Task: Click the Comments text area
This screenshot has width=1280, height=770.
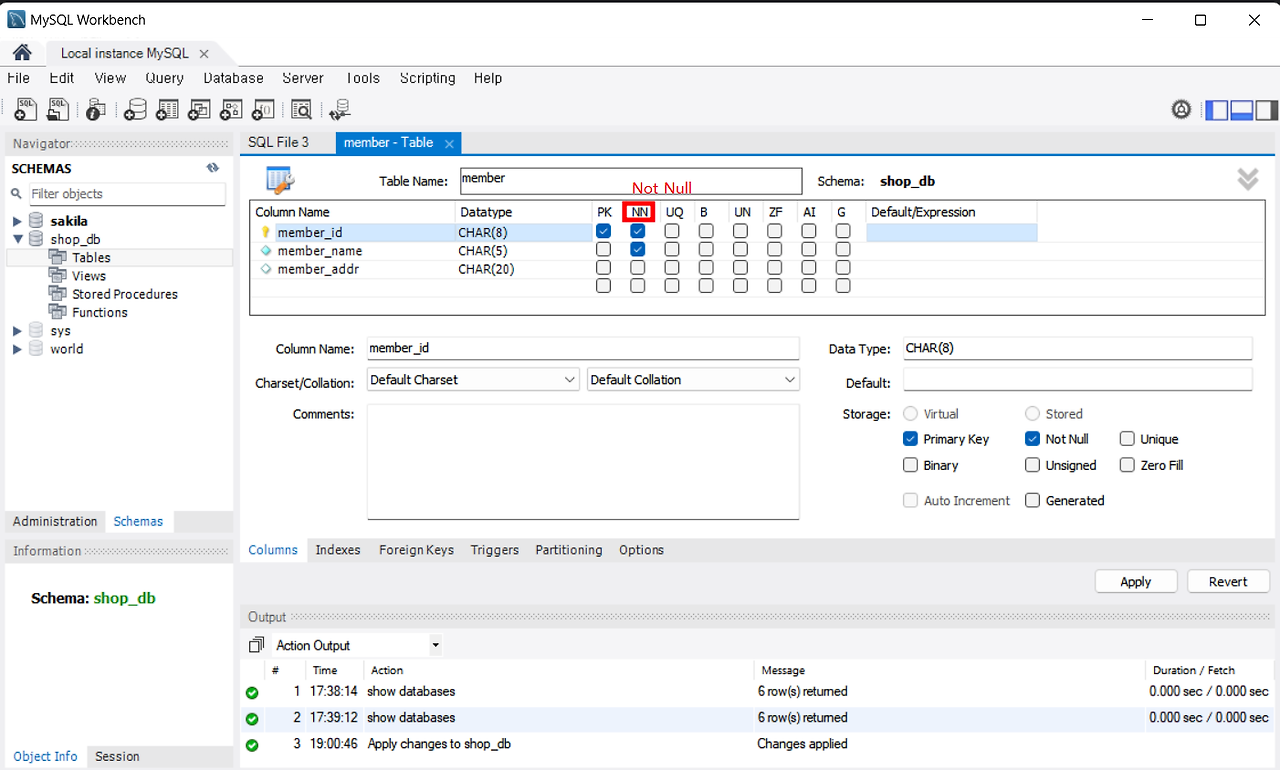Action: coord(583,461)
